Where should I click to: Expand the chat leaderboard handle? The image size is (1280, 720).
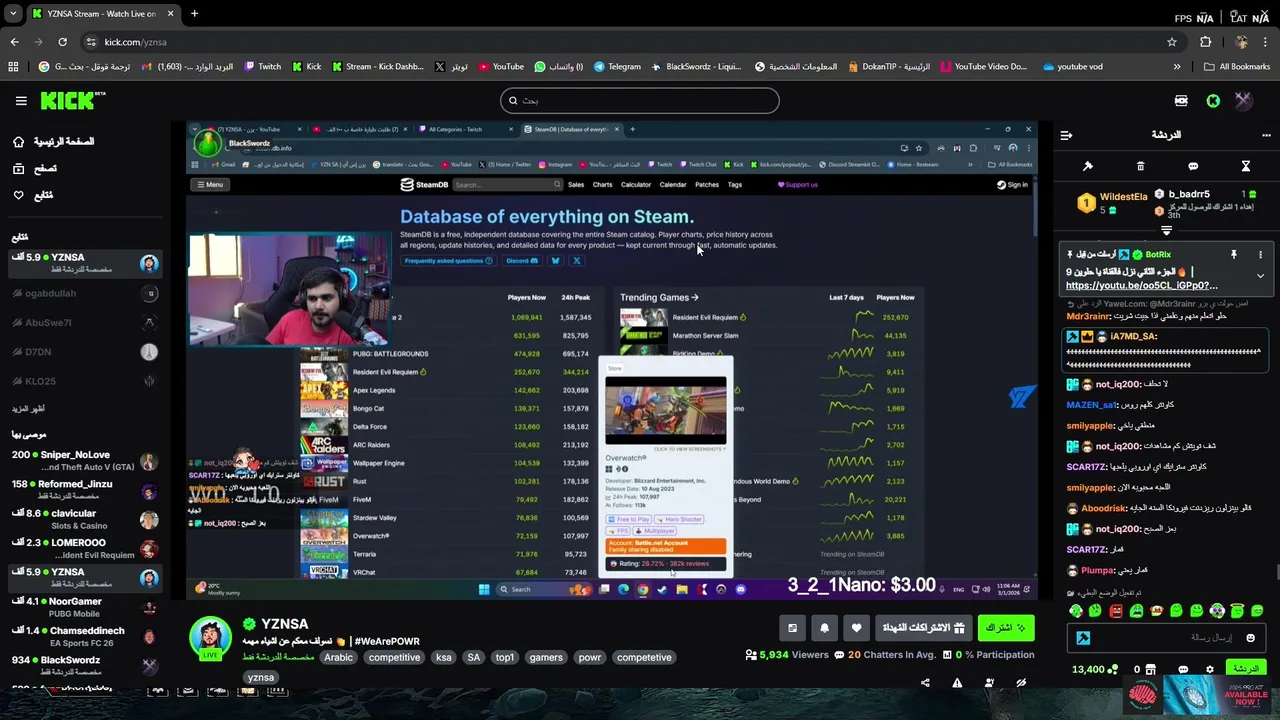[1166, 231]
